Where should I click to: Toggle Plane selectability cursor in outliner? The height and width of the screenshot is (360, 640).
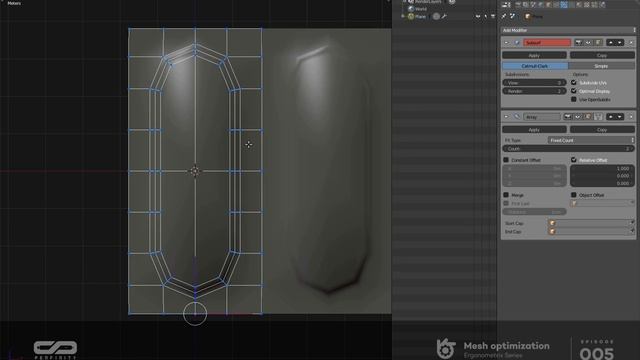click(485, 16)
